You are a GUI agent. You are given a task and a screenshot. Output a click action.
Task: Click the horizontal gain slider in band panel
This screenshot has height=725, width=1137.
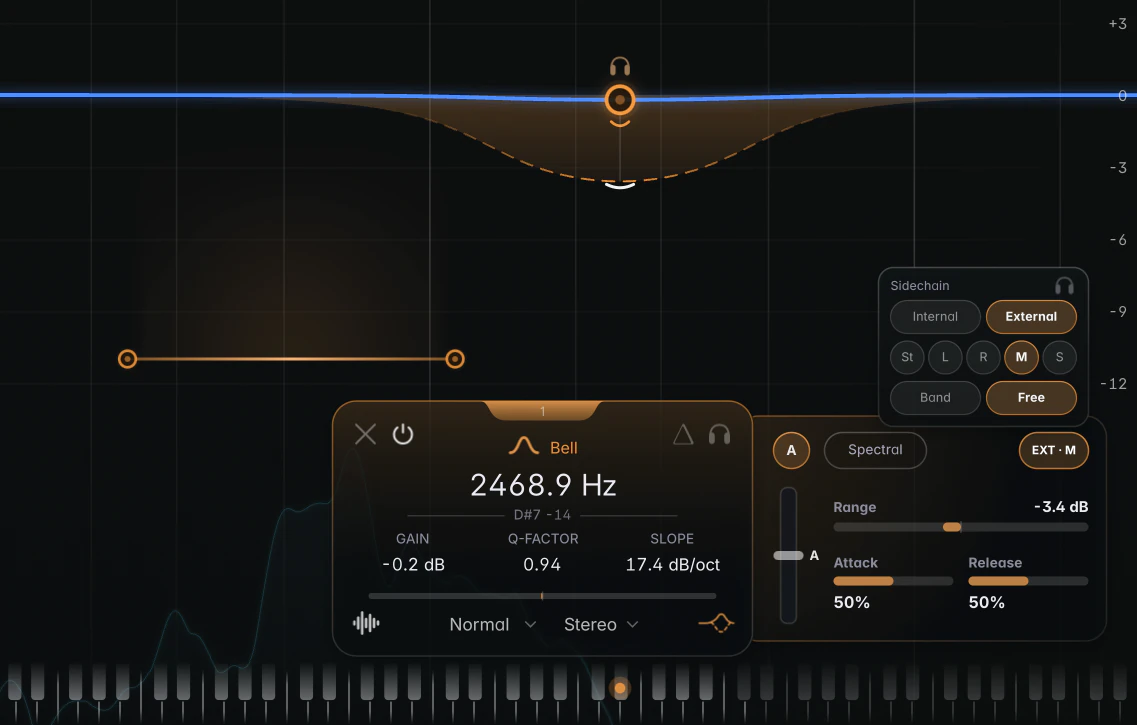tap(542, 596)
